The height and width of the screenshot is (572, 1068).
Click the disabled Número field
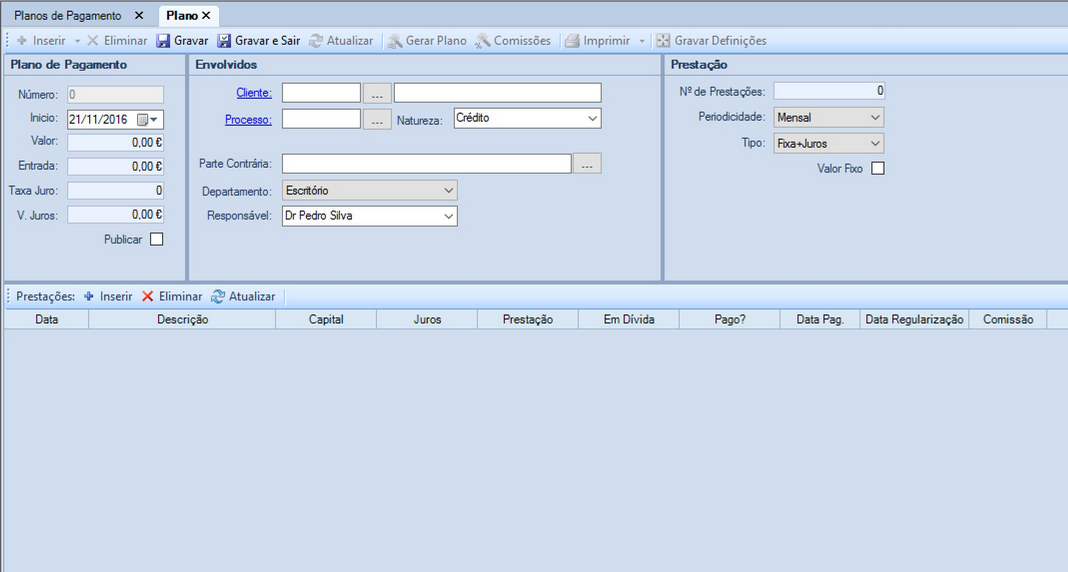[x=116, y=95]
